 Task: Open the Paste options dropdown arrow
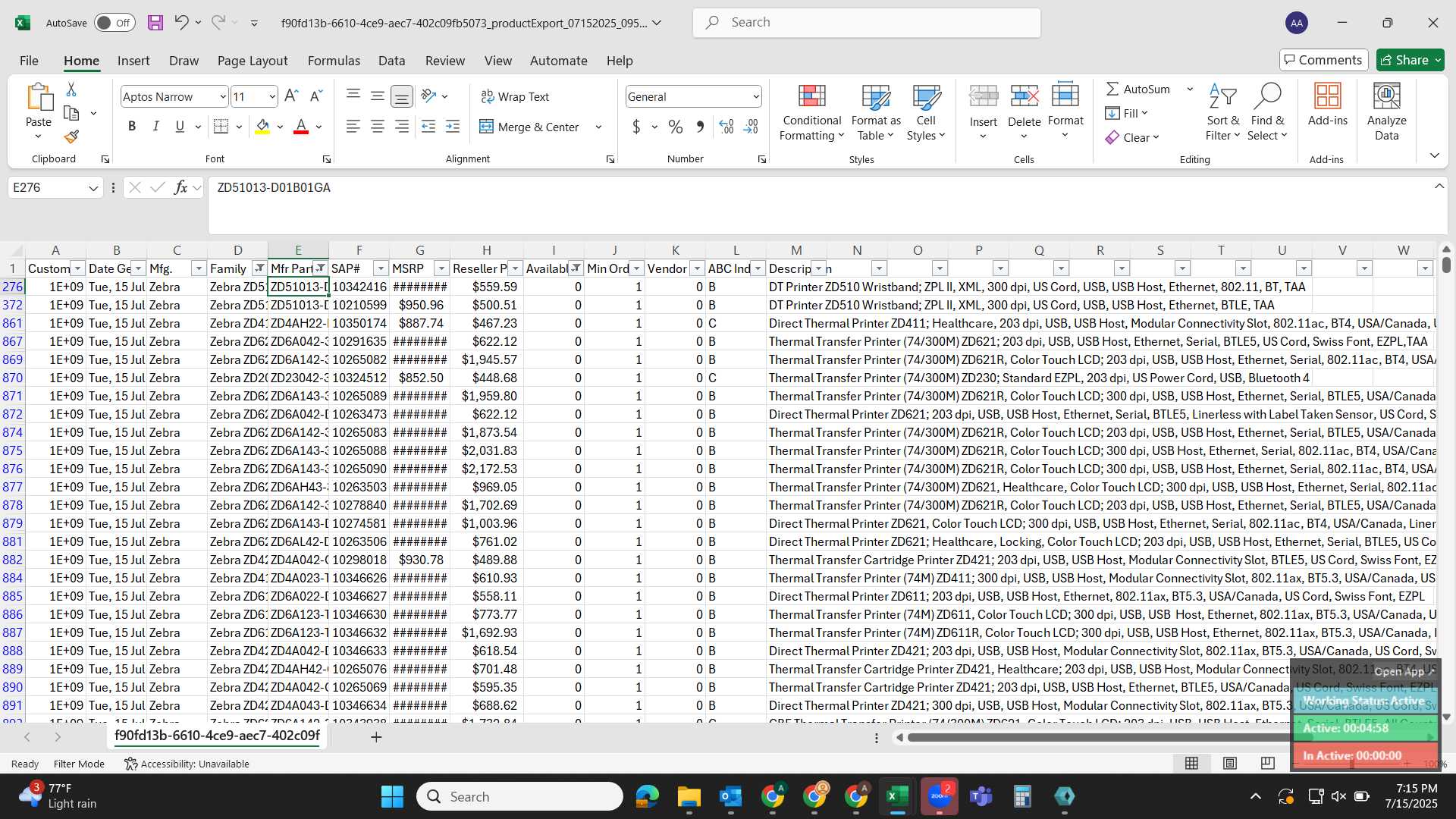point(39,136)
